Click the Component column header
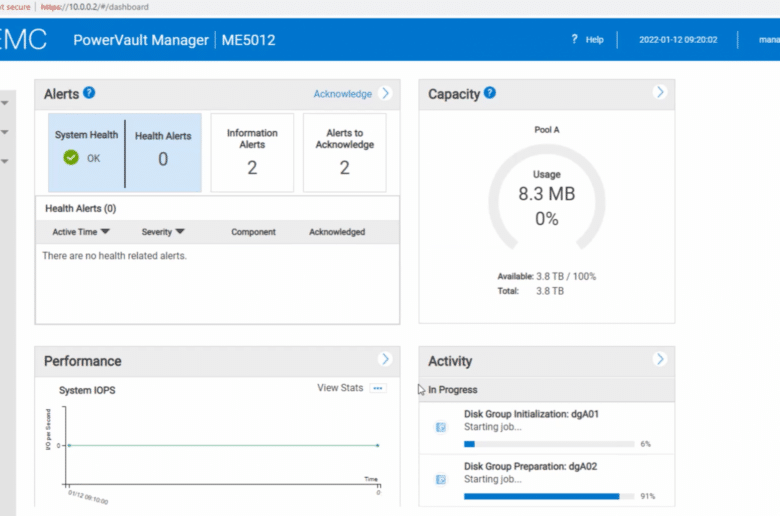 pos(253,232)
